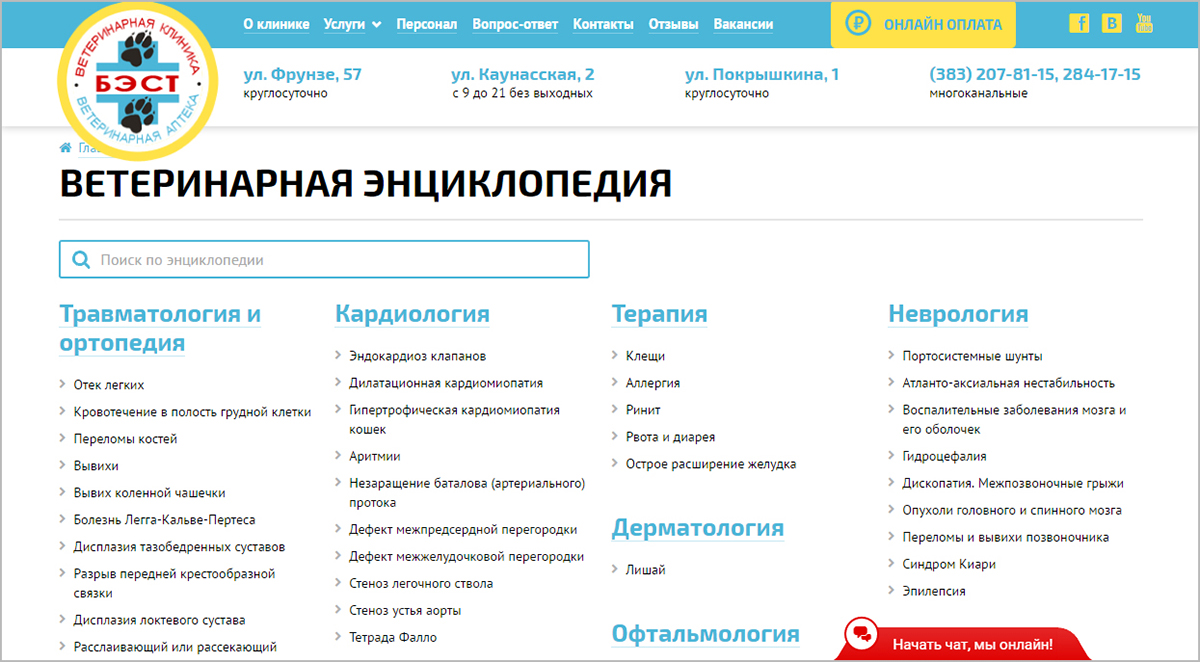Open article Вывих коленной чашечки
The image size is (1200, 662).
(149, 492)
